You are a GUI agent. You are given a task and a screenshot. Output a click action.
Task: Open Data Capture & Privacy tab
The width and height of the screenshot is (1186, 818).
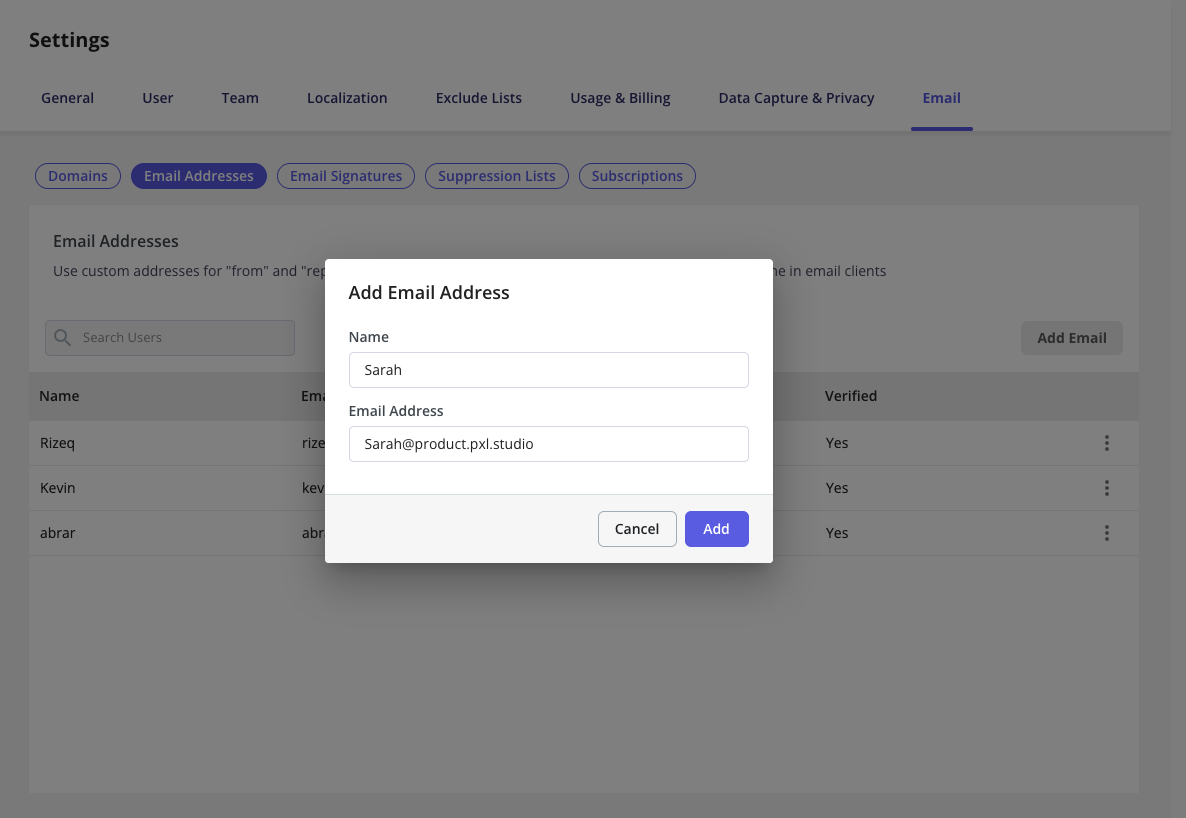tap(796, 98)
